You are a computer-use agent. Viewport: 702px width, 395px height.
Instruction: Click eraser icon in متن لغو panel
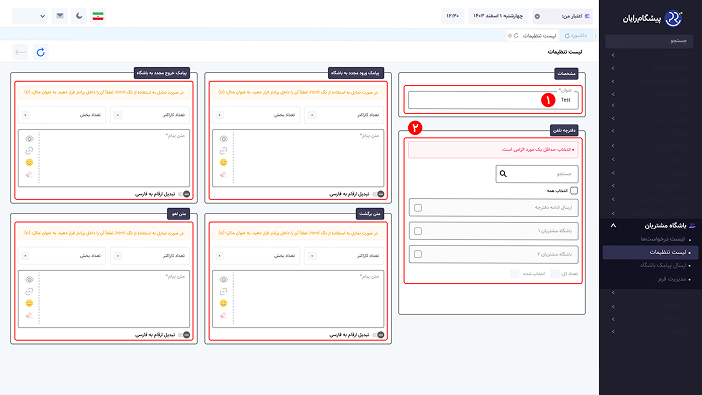[30, 315]
